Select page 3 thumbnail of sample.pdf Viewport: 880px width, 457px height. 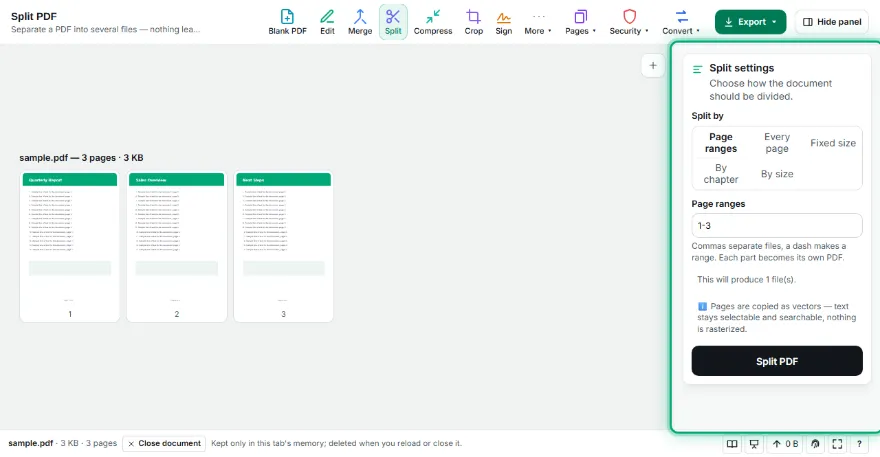(283, 246)
